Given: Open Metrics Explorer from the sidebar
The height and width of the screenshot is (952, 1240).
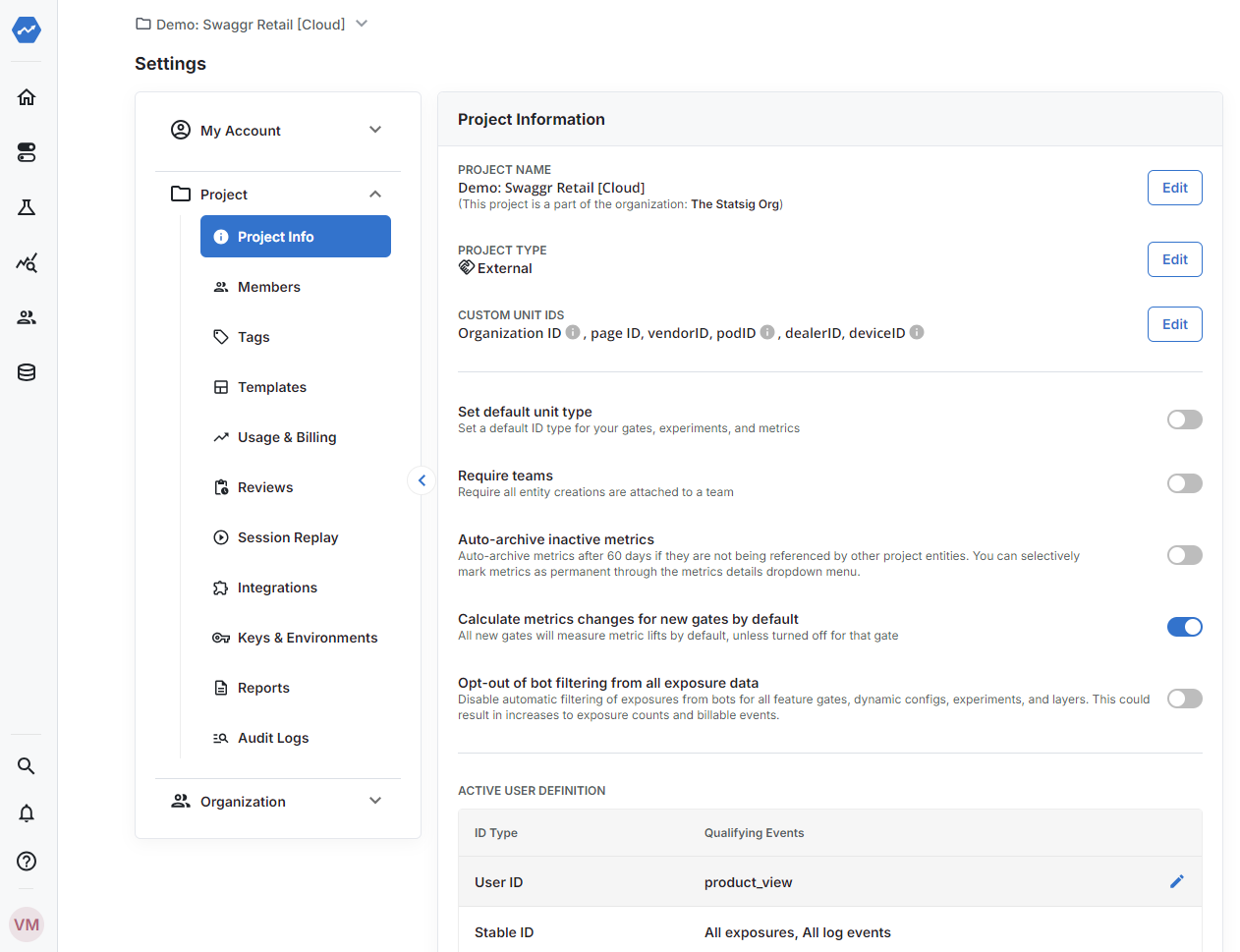Looking at the screenshot, I should tap(26, 262).
